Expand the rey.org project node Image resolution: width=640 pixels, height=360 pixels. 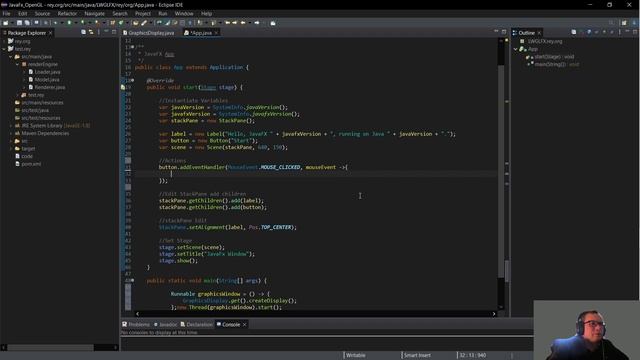pyautogui.click(x=4, y=41)
